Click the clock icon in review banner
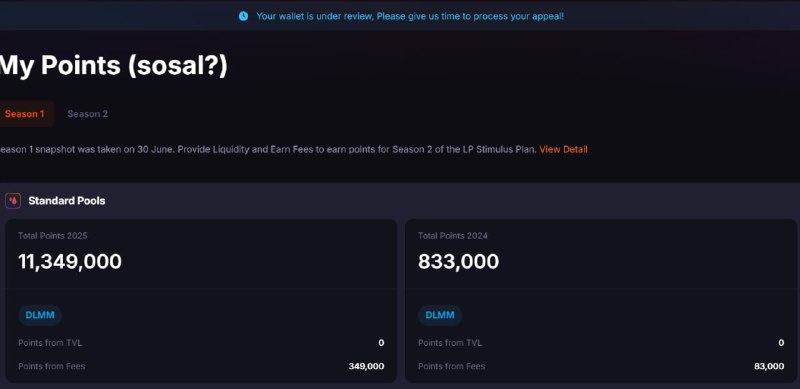 [243, 16]
